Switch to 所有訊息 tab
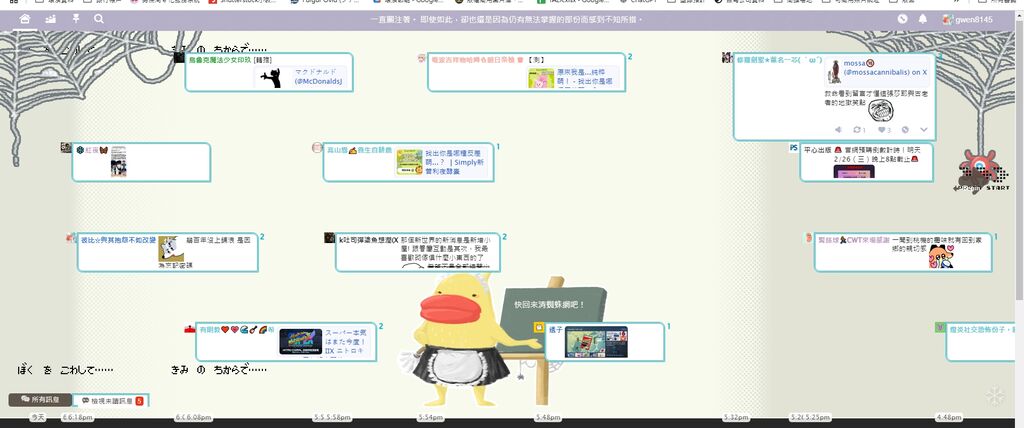1024x428 pixels. 40,399
